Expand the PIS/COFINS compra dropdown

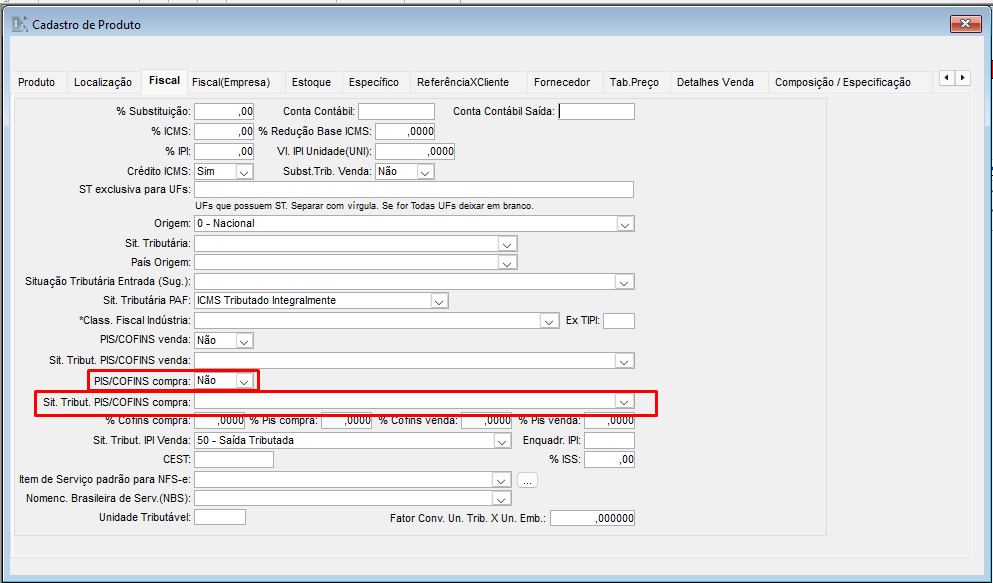tap(245, 381)
